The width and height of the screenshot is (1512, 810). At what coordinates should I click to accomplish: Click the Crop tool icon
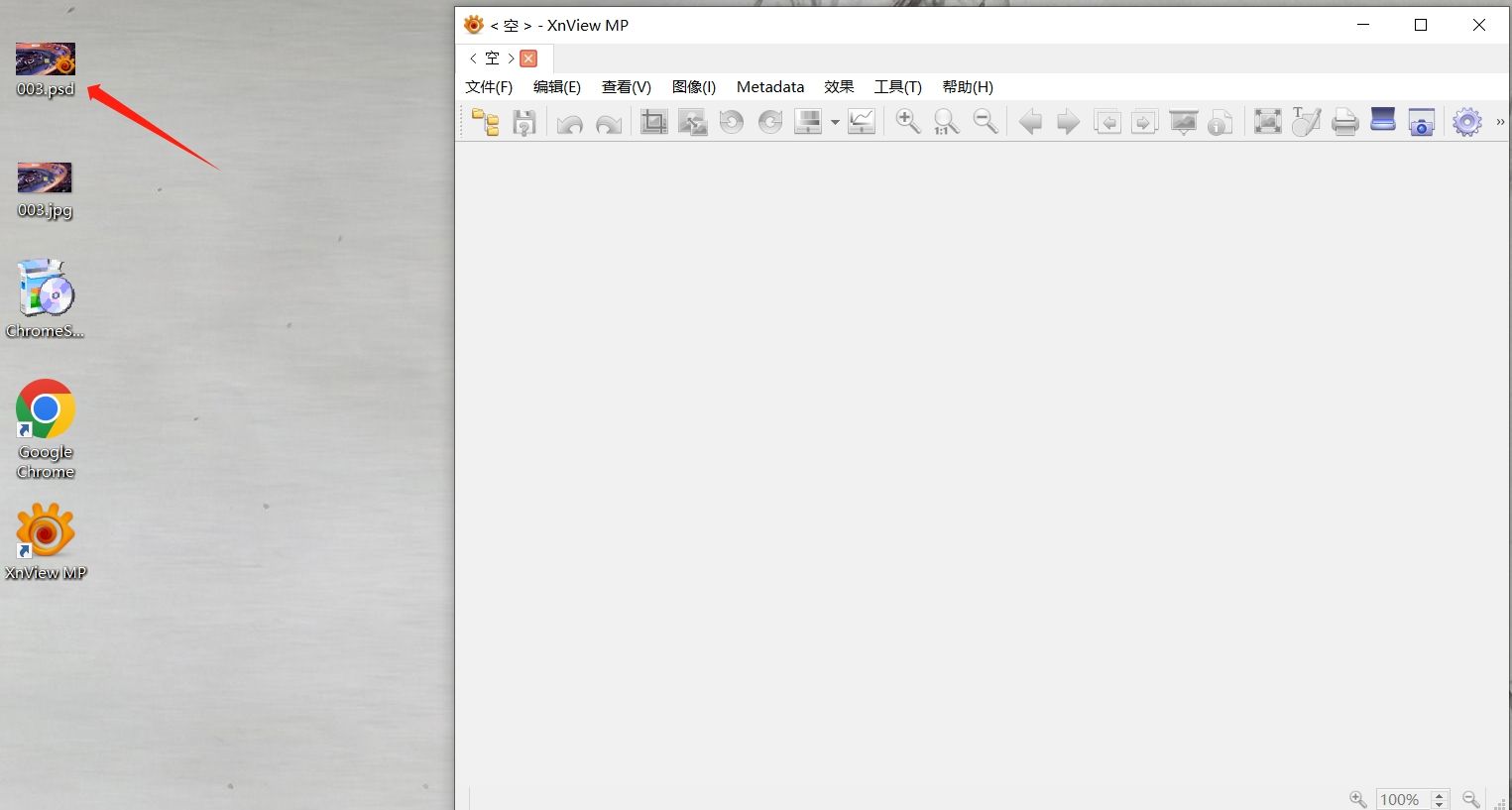click(x=653, y=122)
